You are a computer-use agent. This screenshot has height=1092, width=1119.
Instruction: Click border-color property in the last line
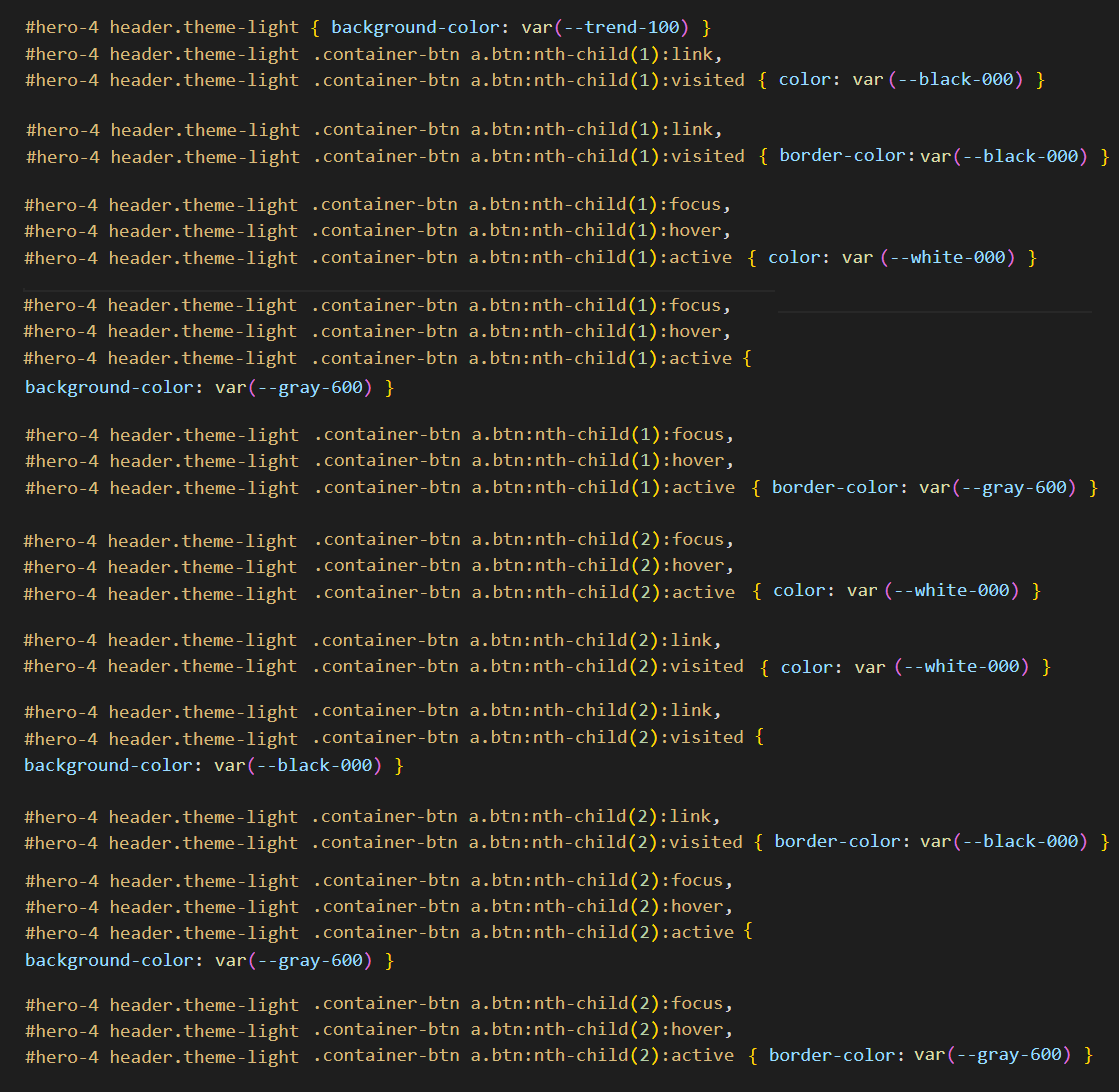(832, 1055)
